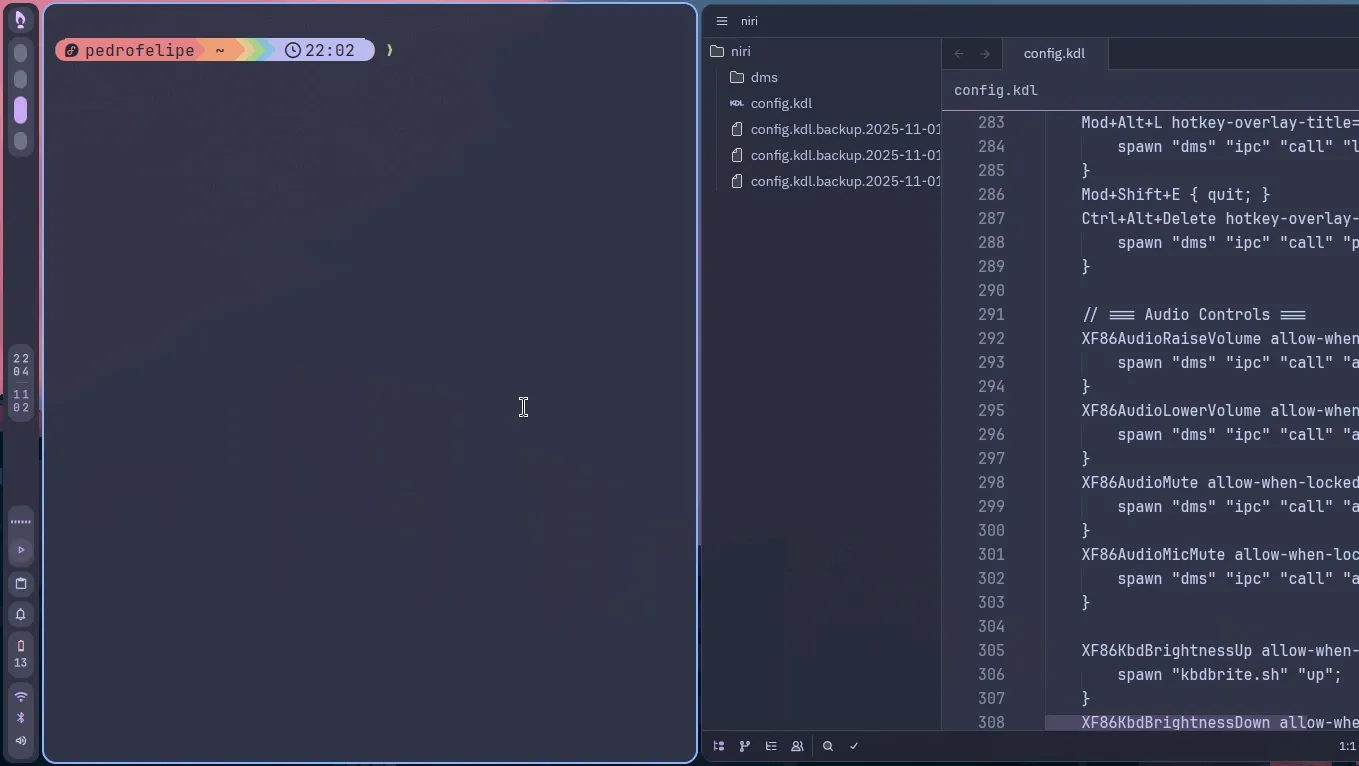Open the collaboration panel icon
The height and width of the screenshot is (766, 1359).
pos(797,746)
